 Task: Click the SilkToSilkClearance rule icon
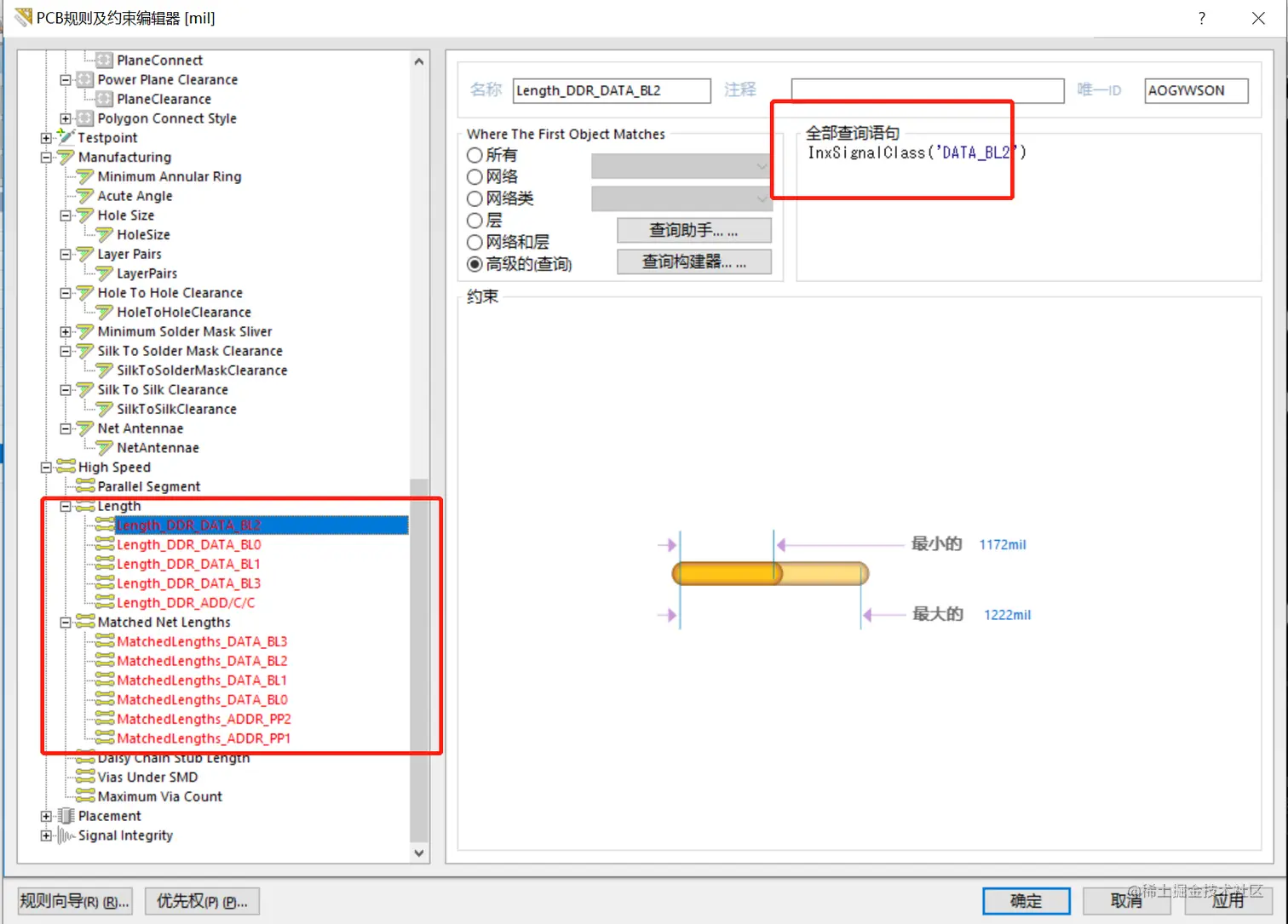coord(104,409)
